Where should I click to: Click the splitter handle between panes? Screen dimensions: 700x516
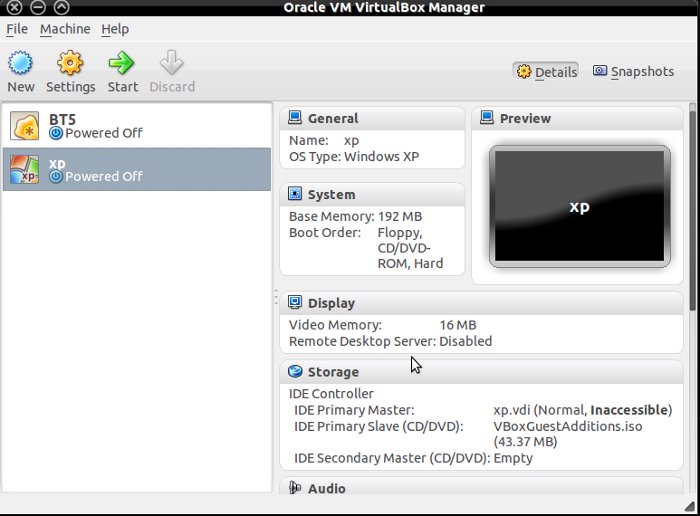pos(276,297)
